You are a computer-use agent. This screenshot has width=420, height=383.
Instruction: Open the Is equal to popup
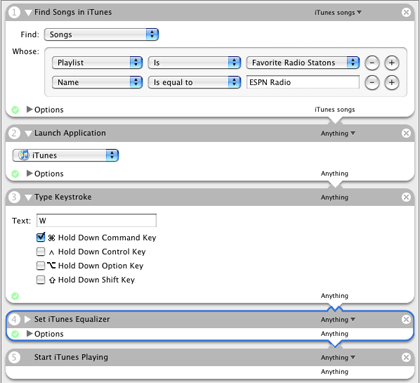tap(194, 82)
